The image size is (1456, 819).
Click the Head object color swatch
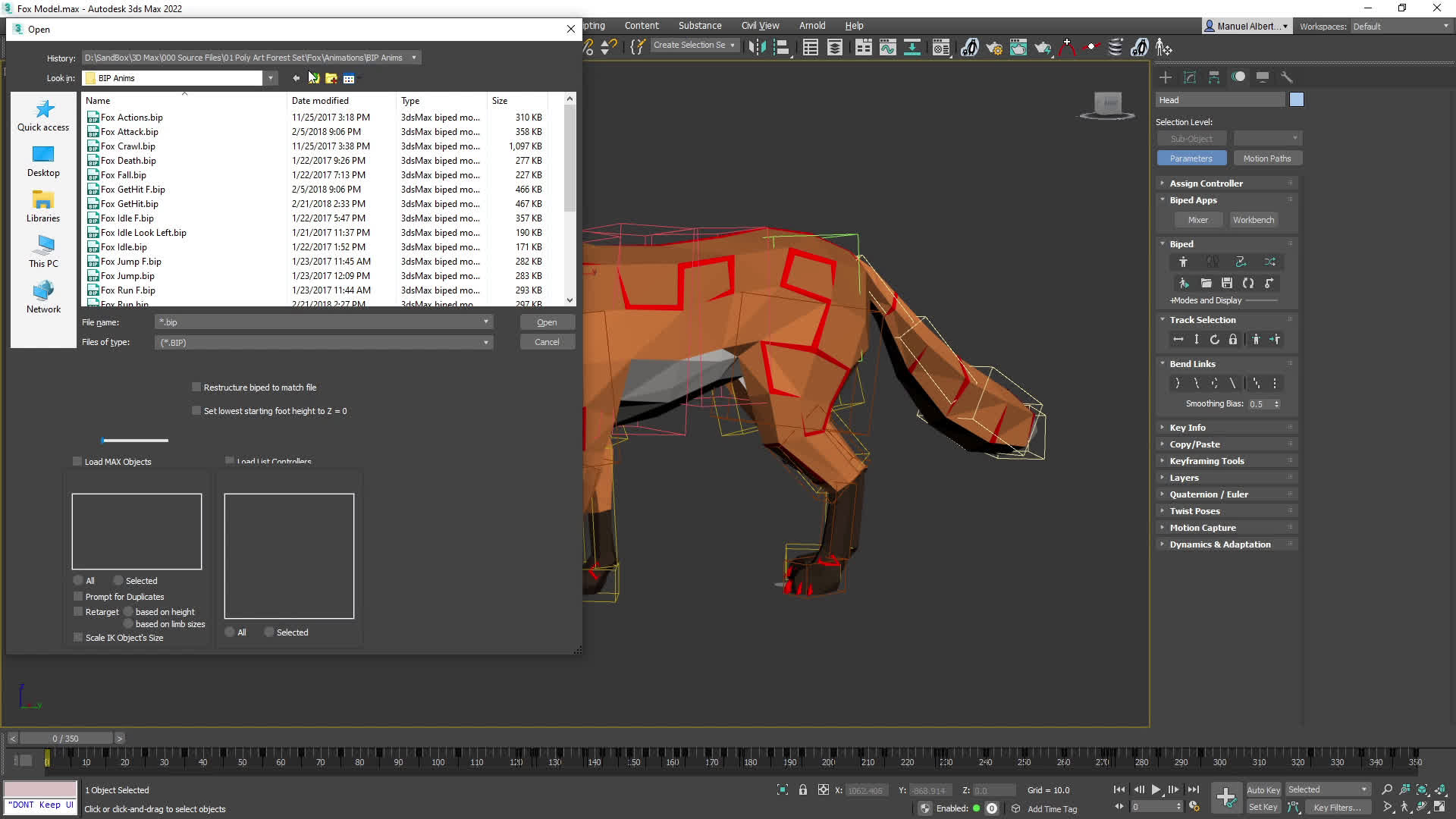(x=1296, y=100)
